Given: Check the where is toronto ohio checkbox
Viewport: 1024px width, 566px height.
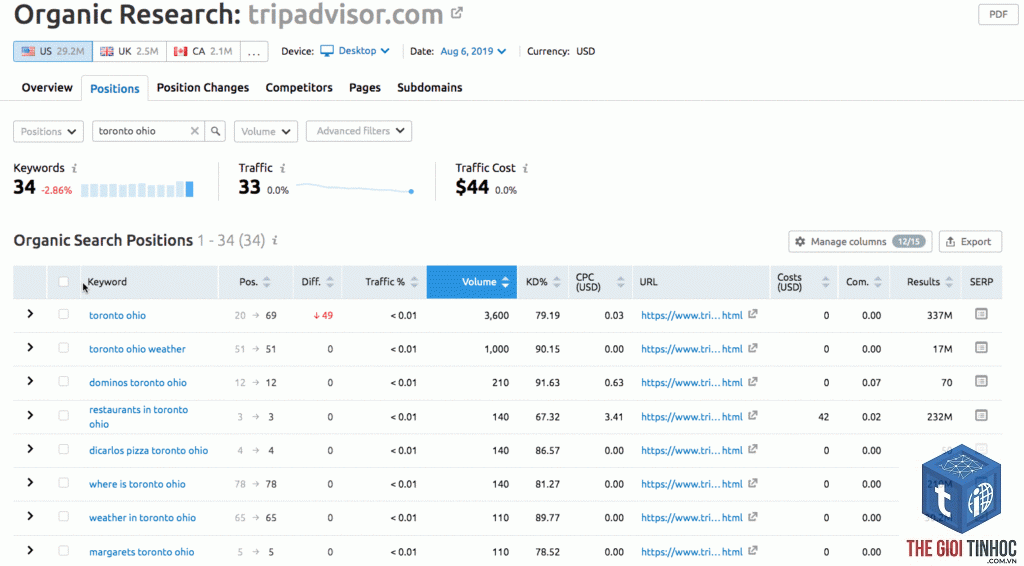Looking at the screenshot, I should pyautogui.click(x=63, y=482).
